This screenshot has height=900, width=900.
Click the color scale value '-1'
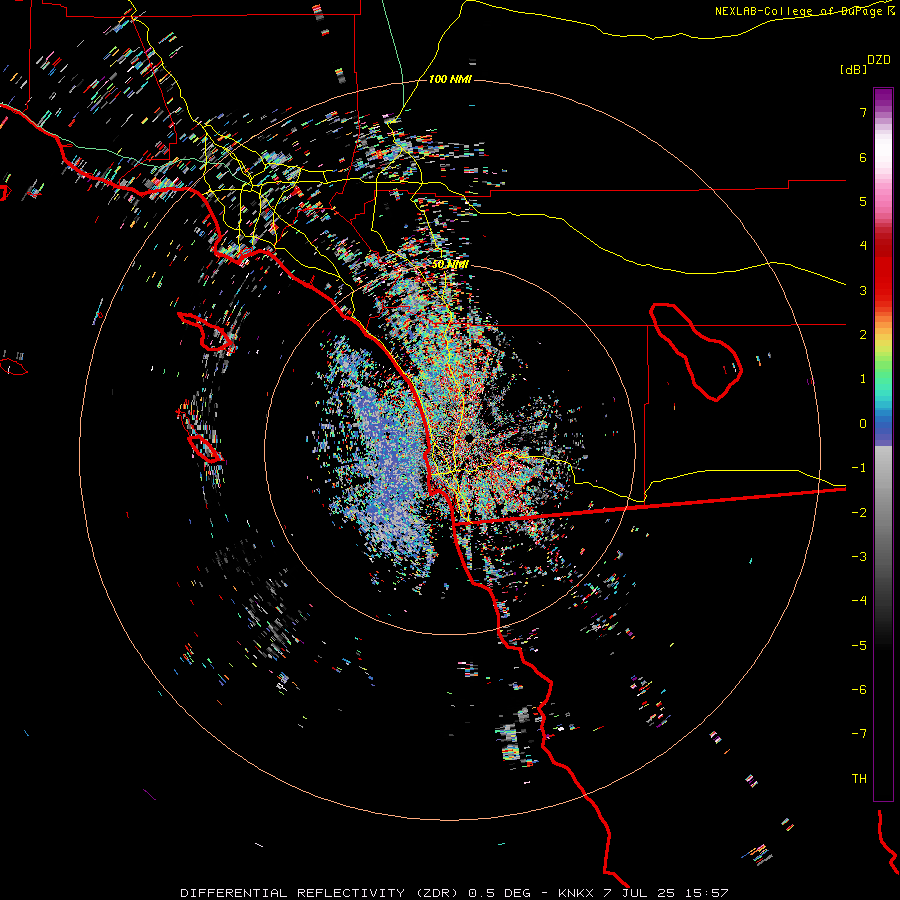(859, 468)
